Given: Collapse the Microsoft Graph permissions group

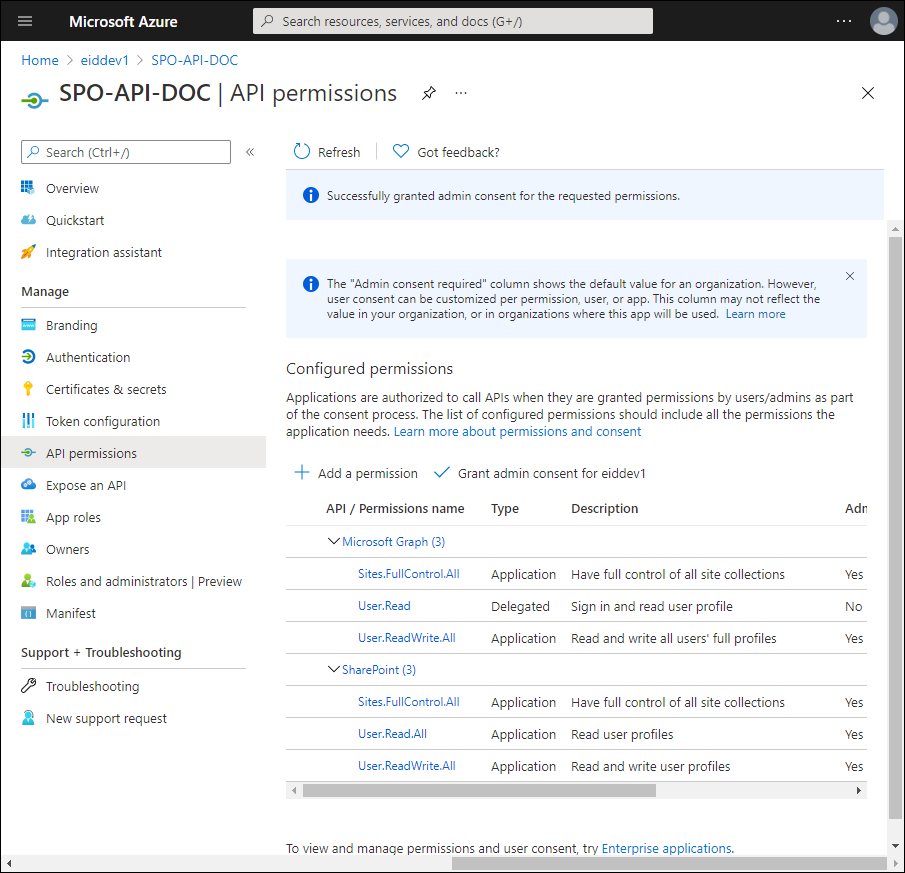Looking at the screenshot, I should (334, 542).
